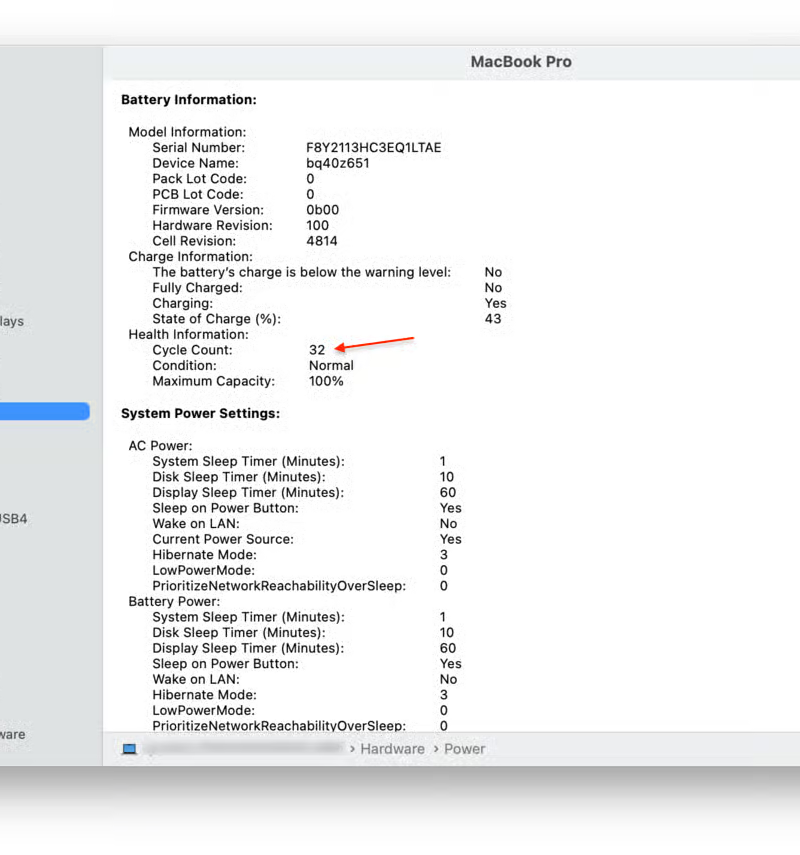This screenshot has height=855, width=800.
Task: Select Displays in the sidebar
Action: click(10, 321)
